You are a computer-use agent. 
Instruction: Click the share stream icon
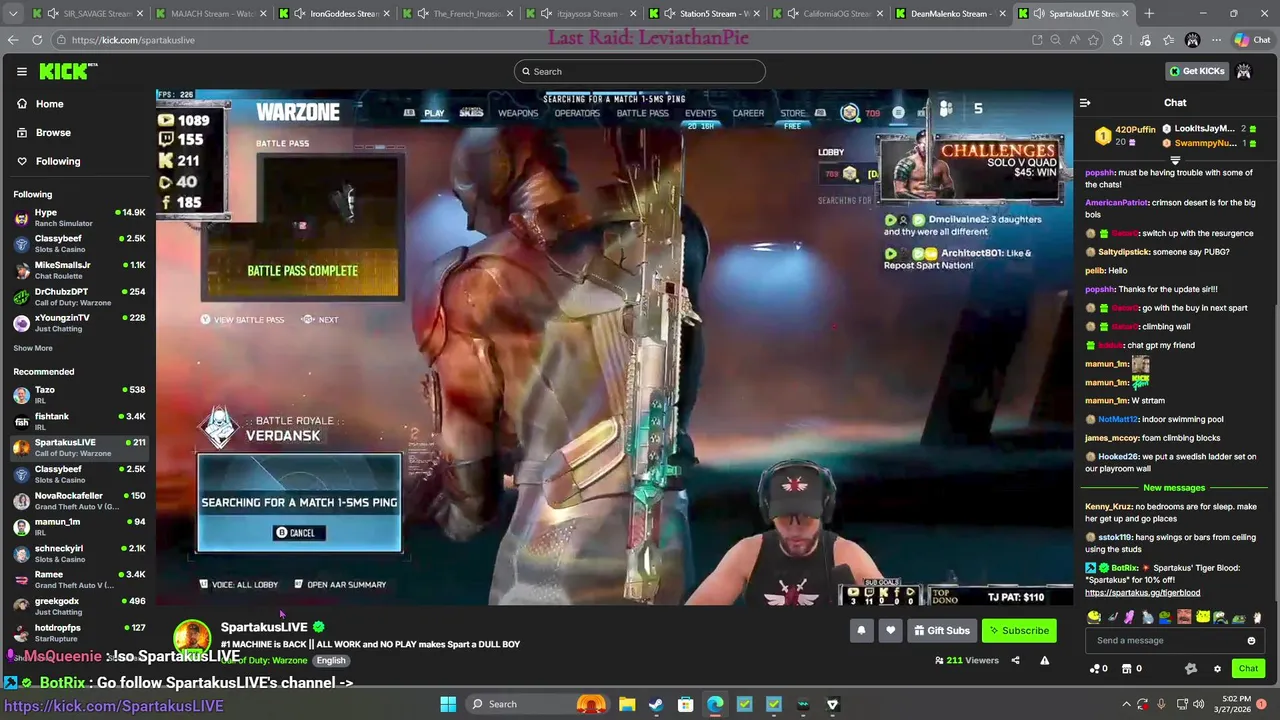coord(1015,660)
